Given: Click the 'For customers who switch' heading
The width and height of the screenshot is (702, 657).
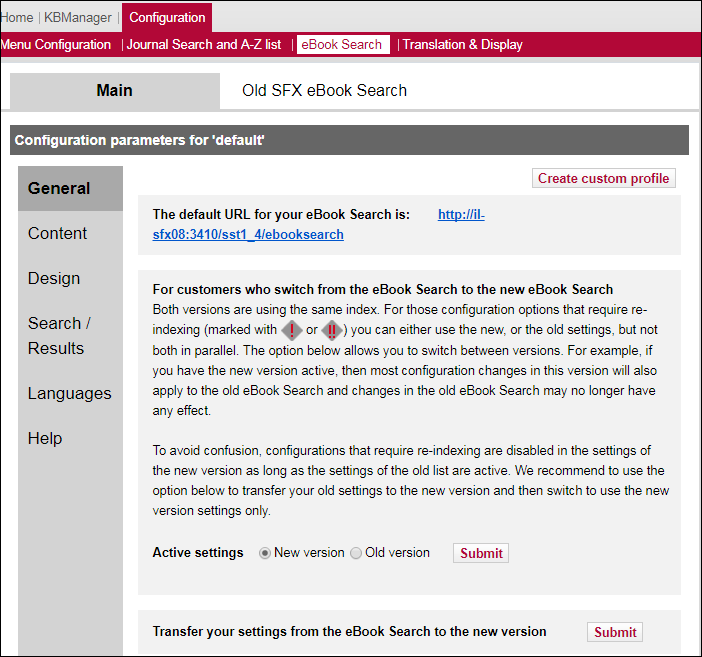Looking at the screenshot, I should (x=383, y=289).
